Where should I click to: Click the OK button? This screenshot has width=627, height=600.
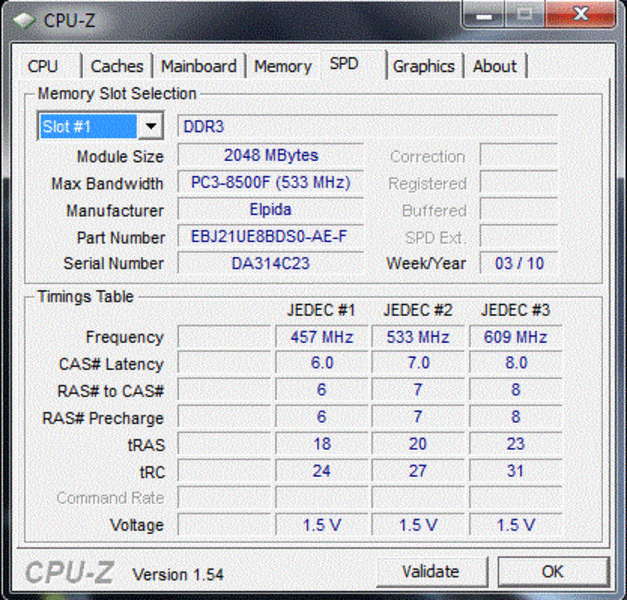coord(552,572)
